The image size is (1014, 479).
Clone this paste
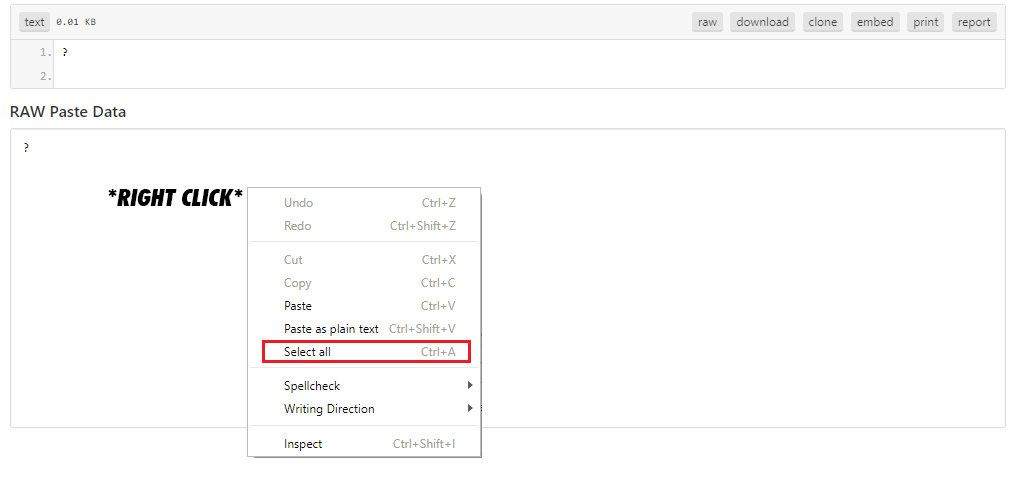coord(822,22)
